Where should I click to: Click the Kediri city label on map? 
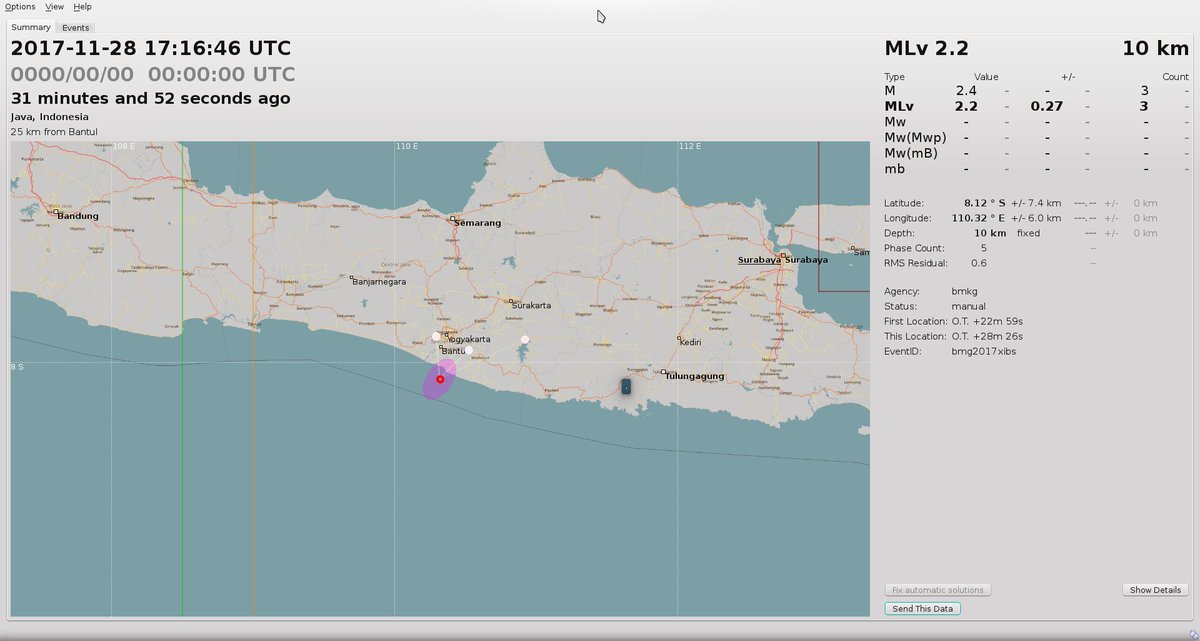coord(689,341)
